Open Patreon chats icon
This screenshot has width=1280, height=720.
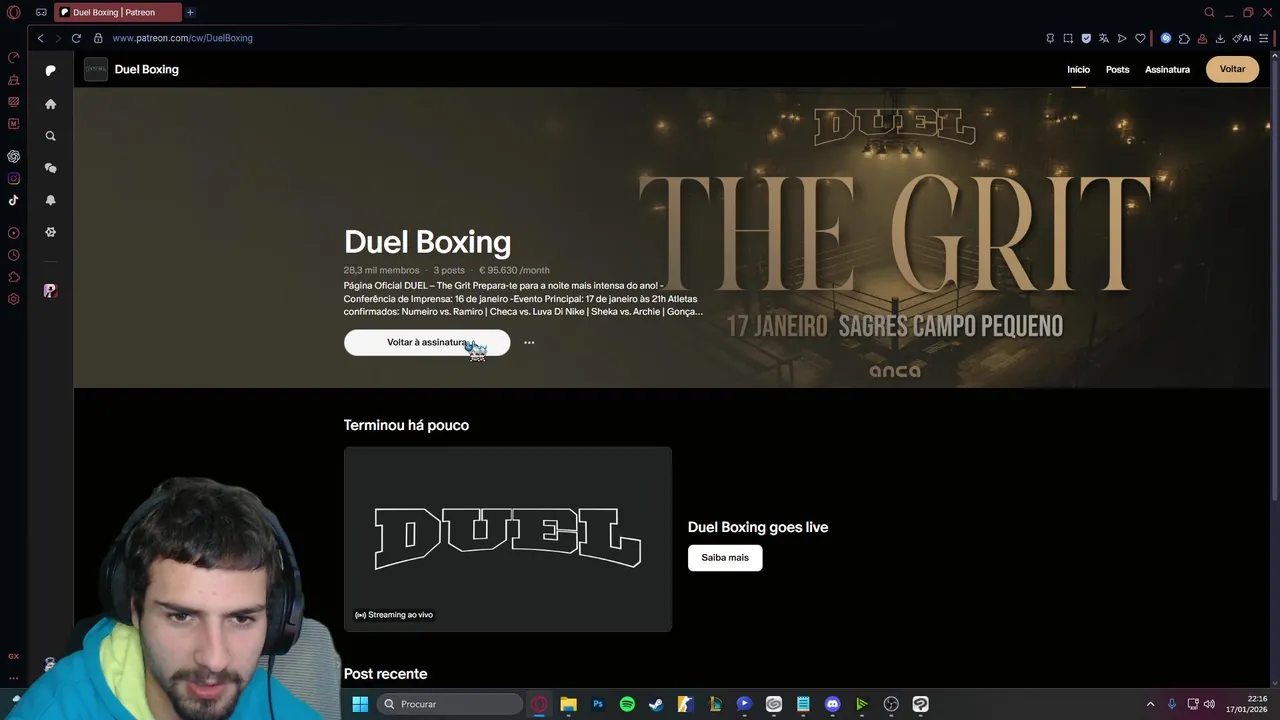(50, 168)
